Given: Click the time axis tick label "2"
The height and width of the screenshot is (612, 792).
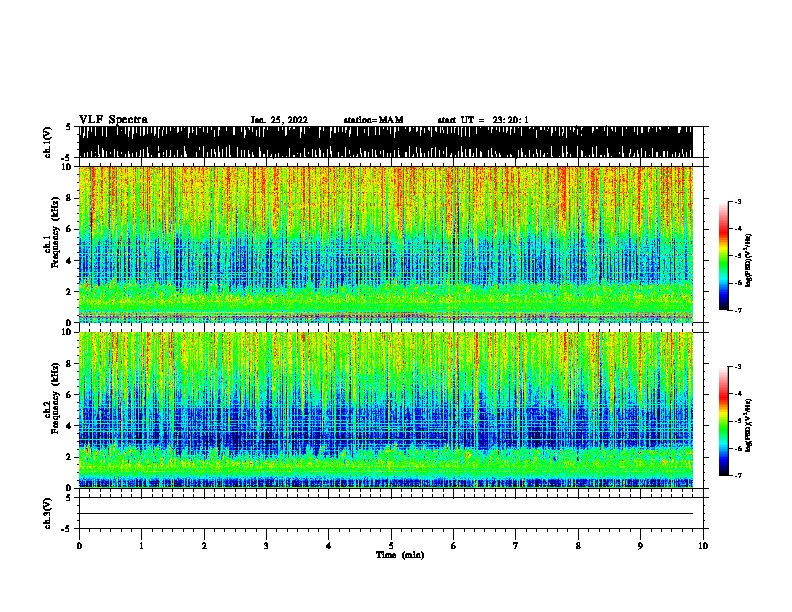Looking at the screenshot, I should pyautogui.click(x=204, y=546).
